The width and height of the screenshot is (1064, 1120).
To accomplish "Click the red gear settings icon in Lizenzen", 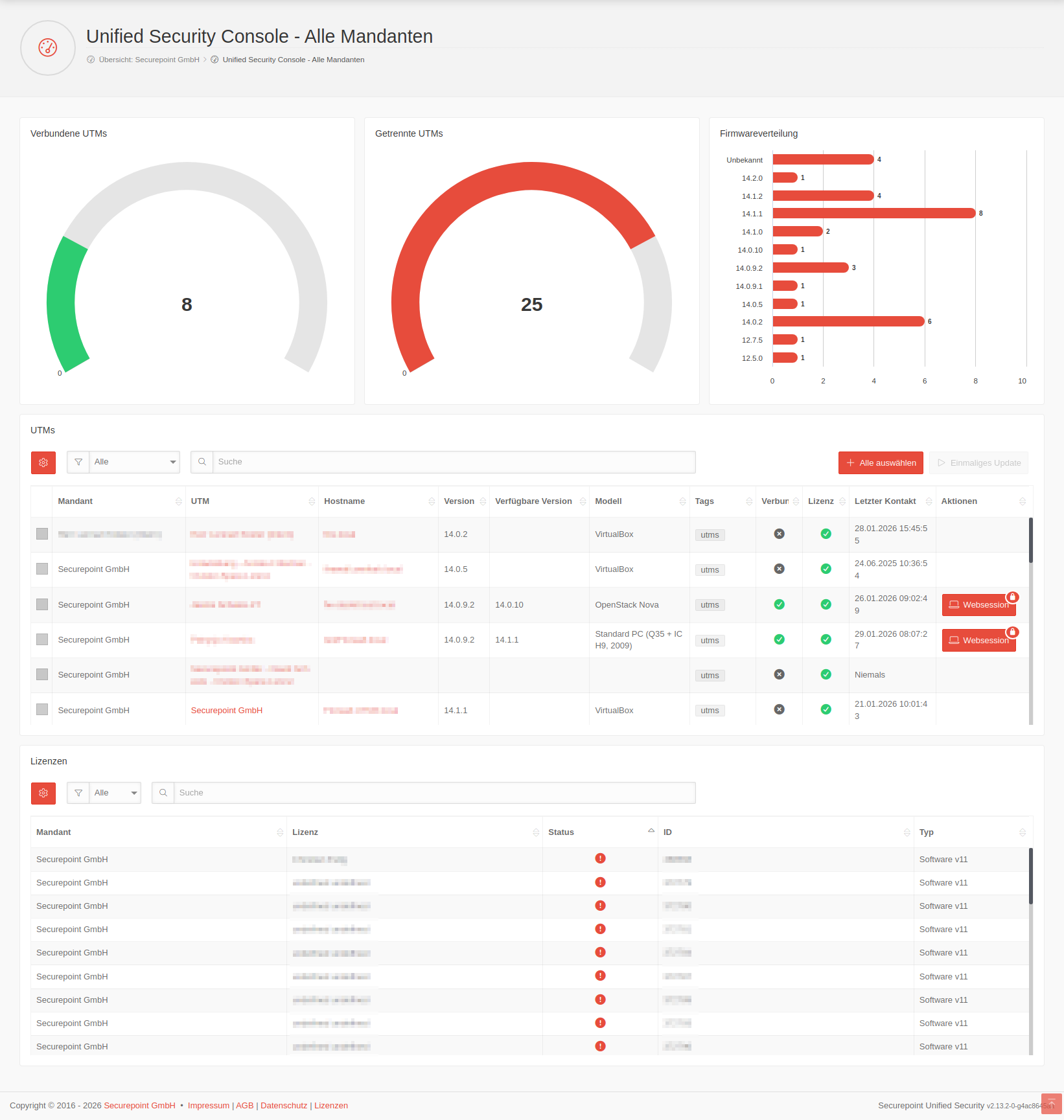I will point(43,793).
